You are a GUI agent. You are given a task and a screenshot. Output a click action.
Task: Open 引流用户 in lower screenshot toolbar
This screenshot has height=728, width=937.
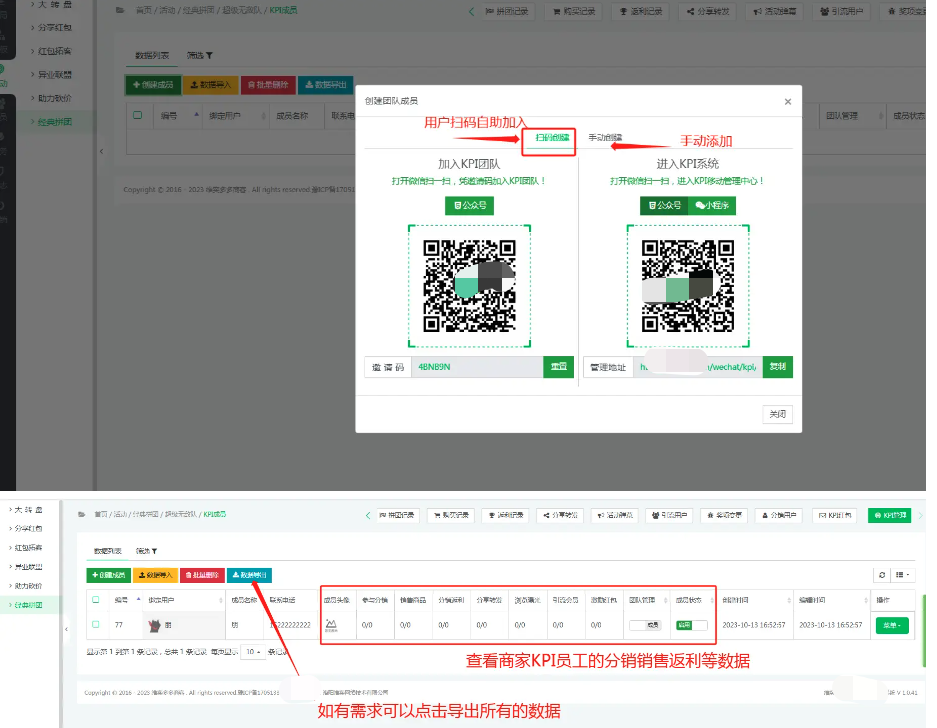669,515
